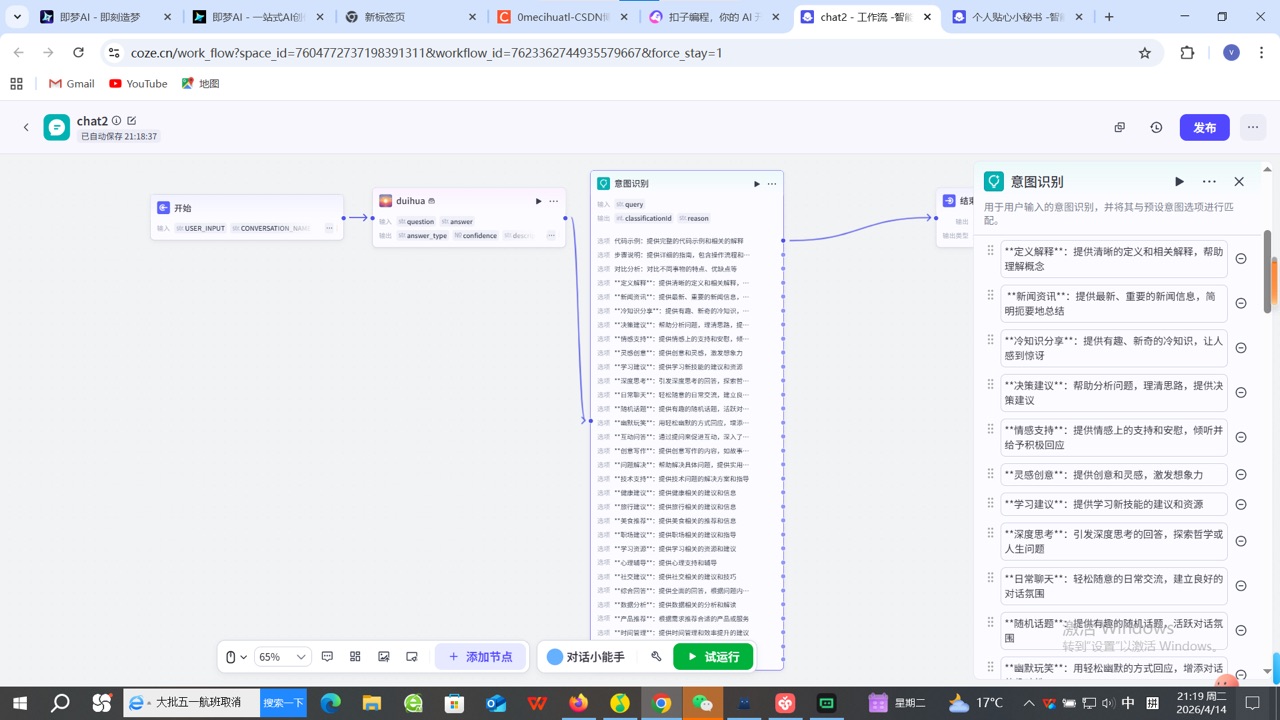Run 意图识别 from the side panel
The height and width of the screenshot is (720, 1280).
pos(1179,182)
